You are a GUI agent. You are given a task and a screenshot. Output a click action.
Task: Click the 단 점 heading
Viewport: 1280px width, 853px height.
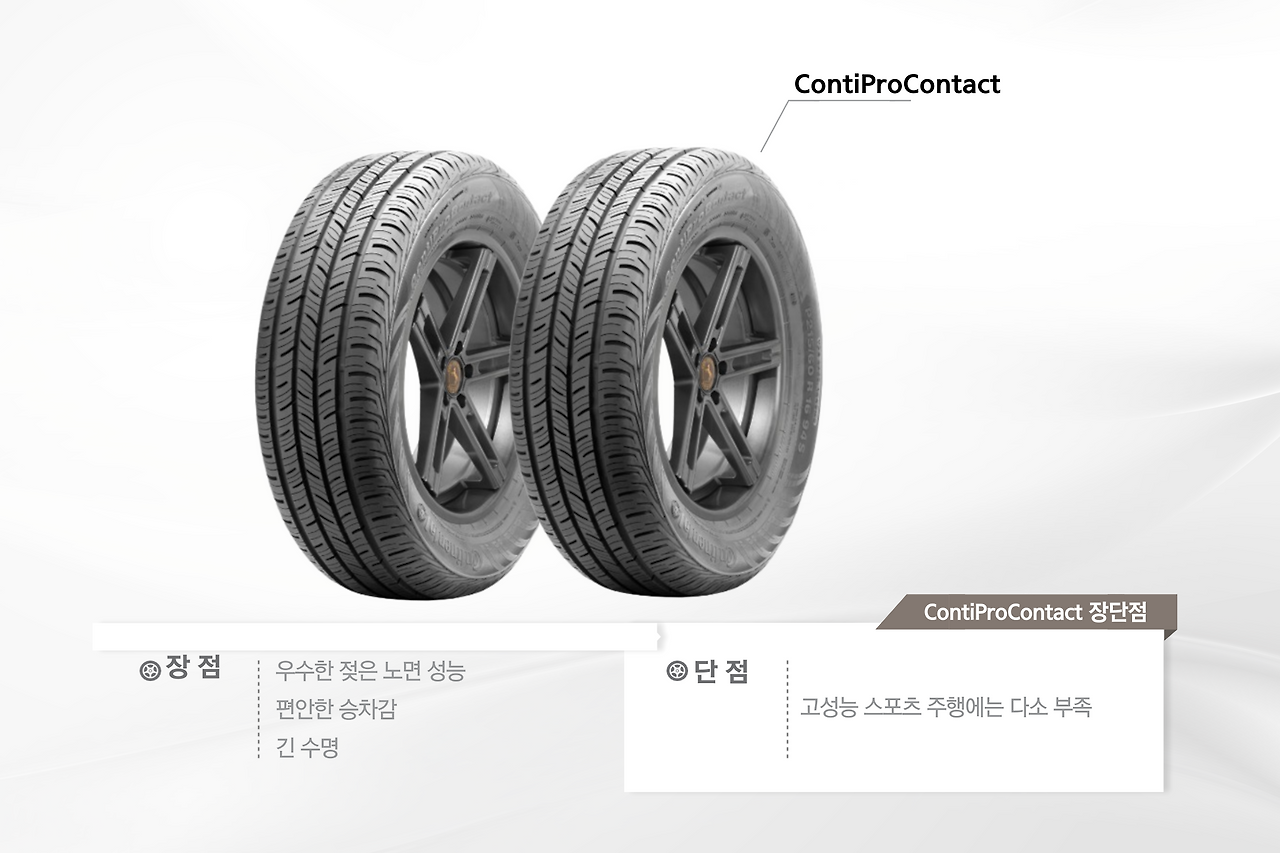coord(721,671)
